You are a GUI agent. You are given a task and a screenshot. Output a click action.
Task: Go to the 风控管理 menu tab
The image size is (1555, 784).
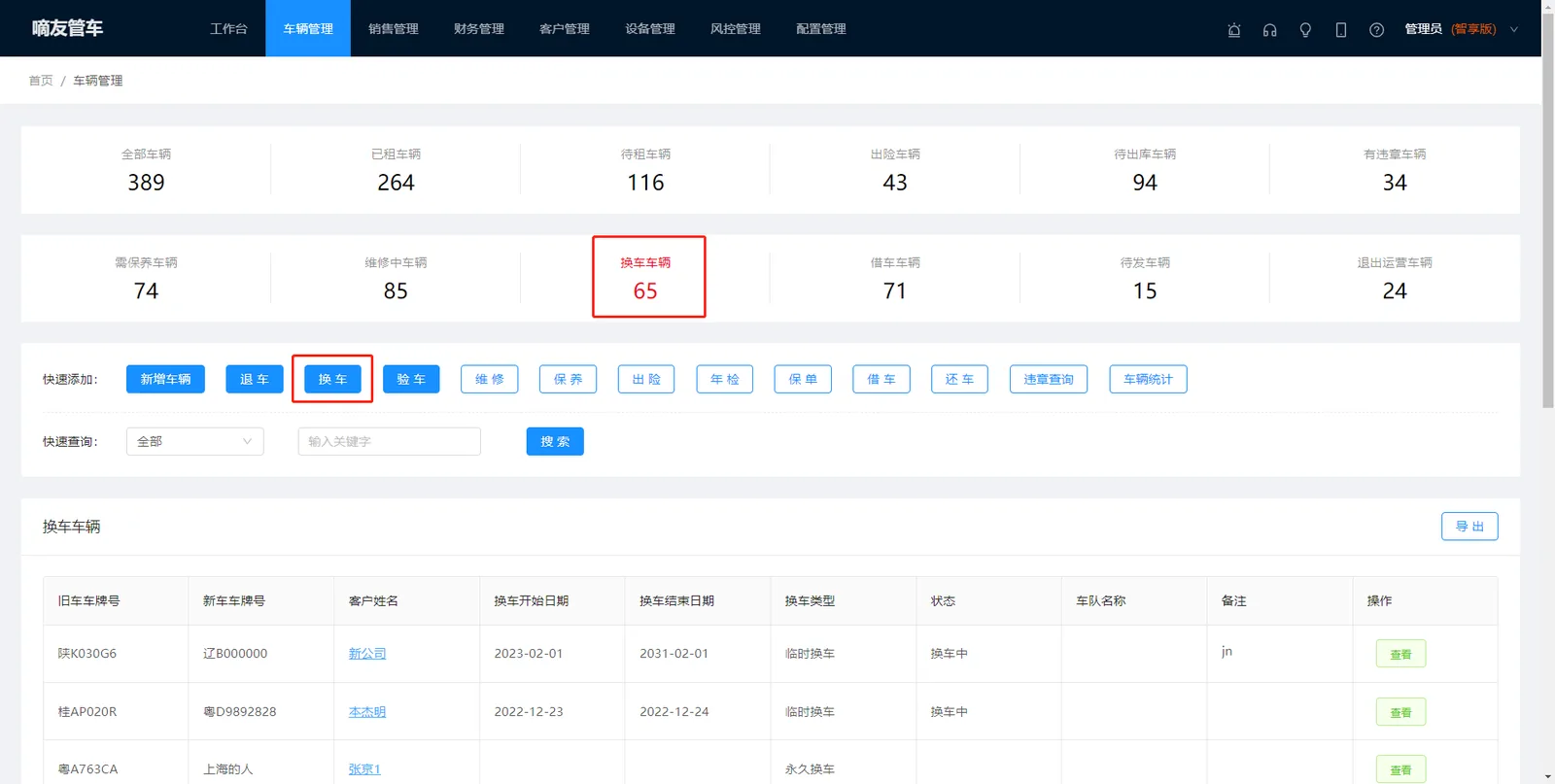[735, 29]
